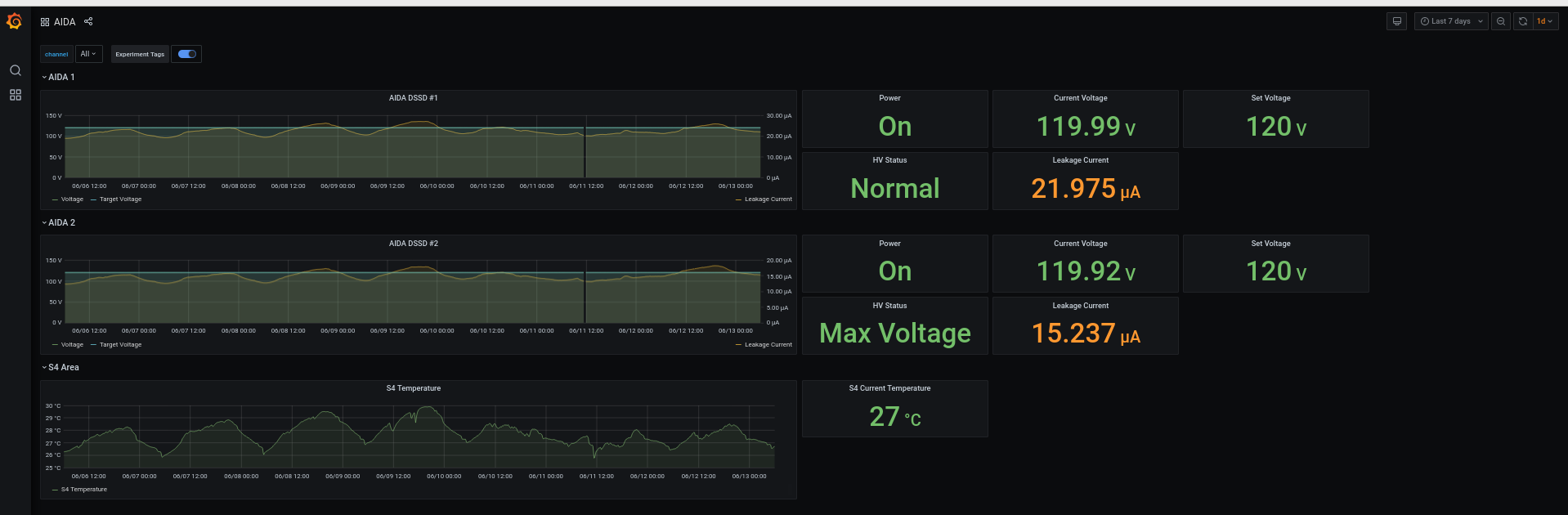Open the AIDA DSSD #1 panel title menu
1568x515 pixels.
coord(413,98)
